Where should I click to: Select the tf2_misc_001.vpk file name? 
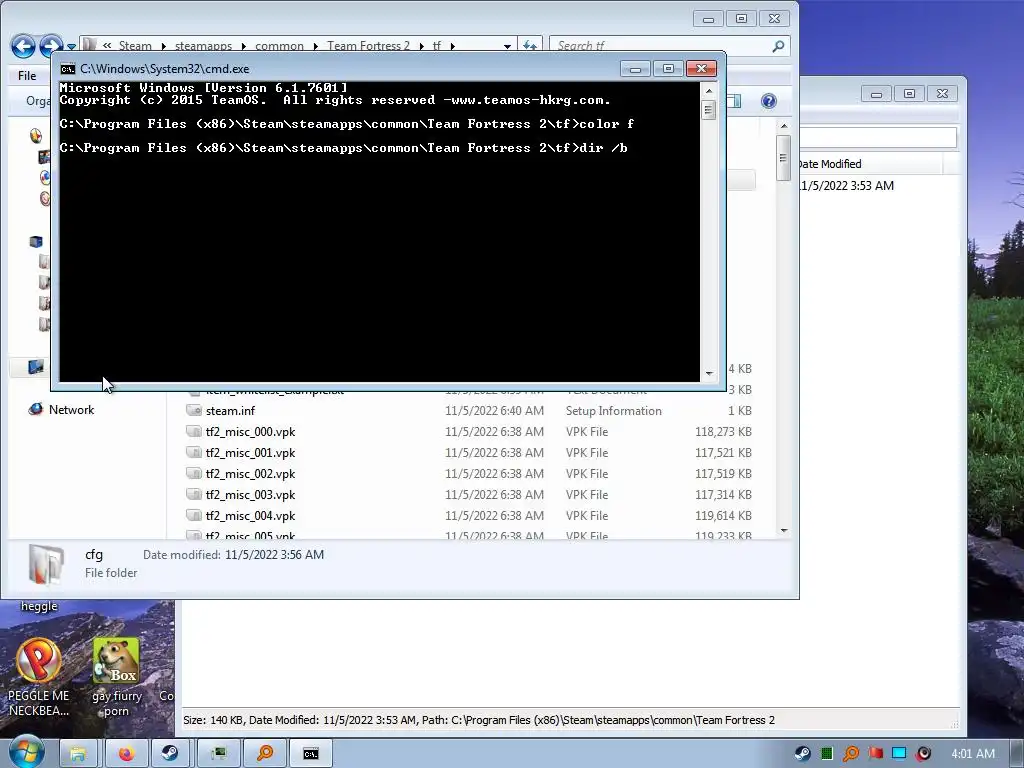pyautogui.click(x=250, y=452)
